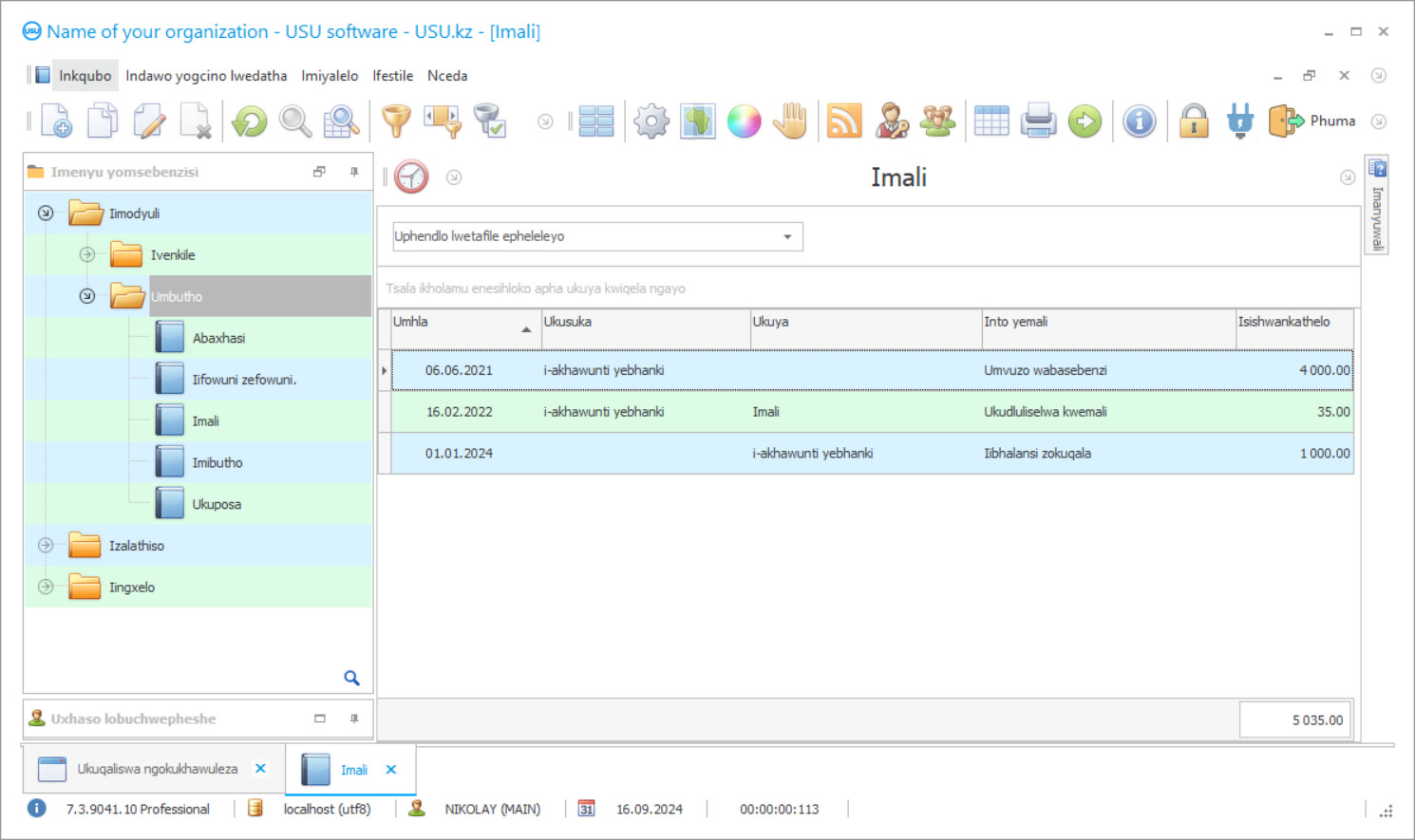Screen dimensions: 1415x840
Task: Click the magnifier search toolbar icon
Action: [x=295, y=121]
